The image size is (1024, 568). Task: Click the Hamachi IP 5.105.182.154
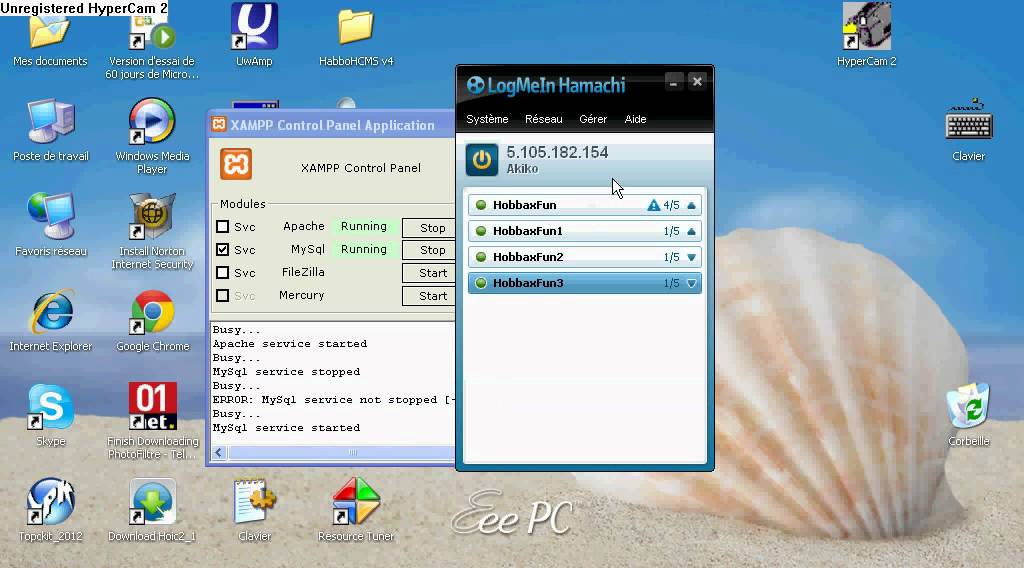pyautogui.click(x=557, y=152)
